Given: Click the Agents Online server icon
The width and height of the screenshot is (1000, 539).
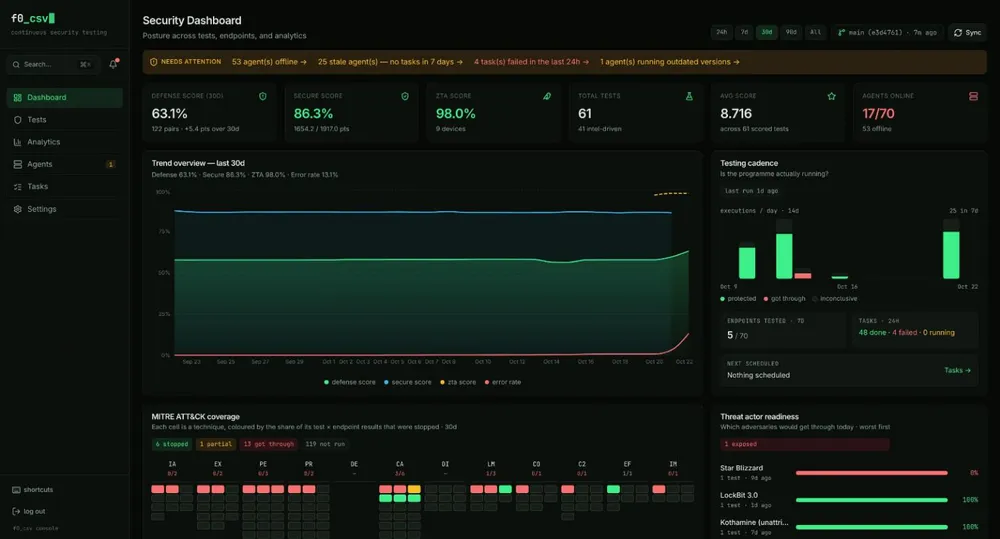Looking at the screenshot, I should coord(973,96).
